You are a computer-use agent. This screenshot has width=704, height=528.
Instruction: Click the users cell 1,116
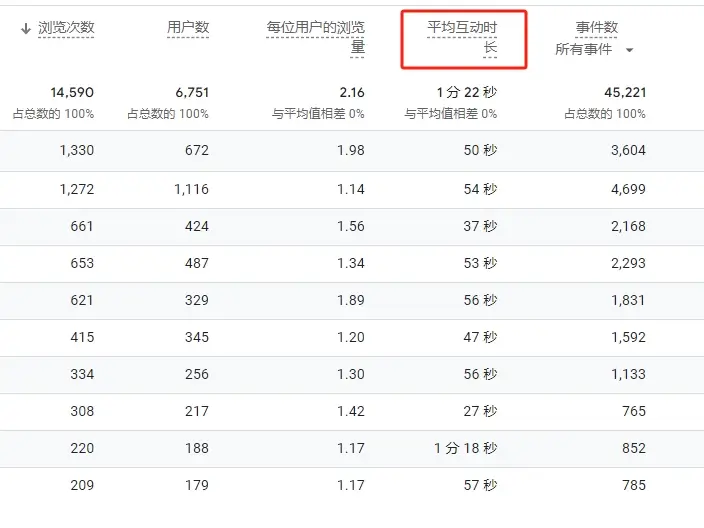(192, 189)
